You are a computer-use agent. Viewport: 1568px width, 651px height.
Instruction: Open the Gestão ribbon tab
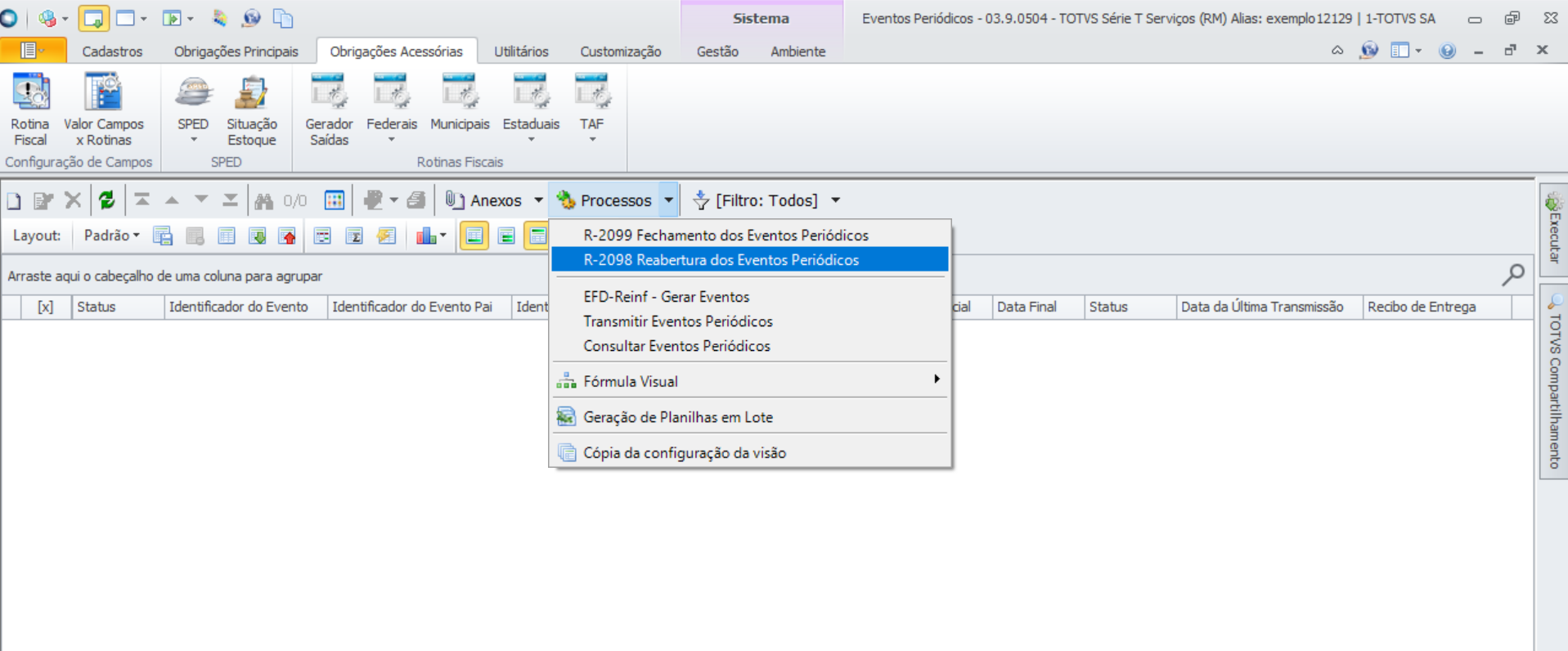pos(717,52)
